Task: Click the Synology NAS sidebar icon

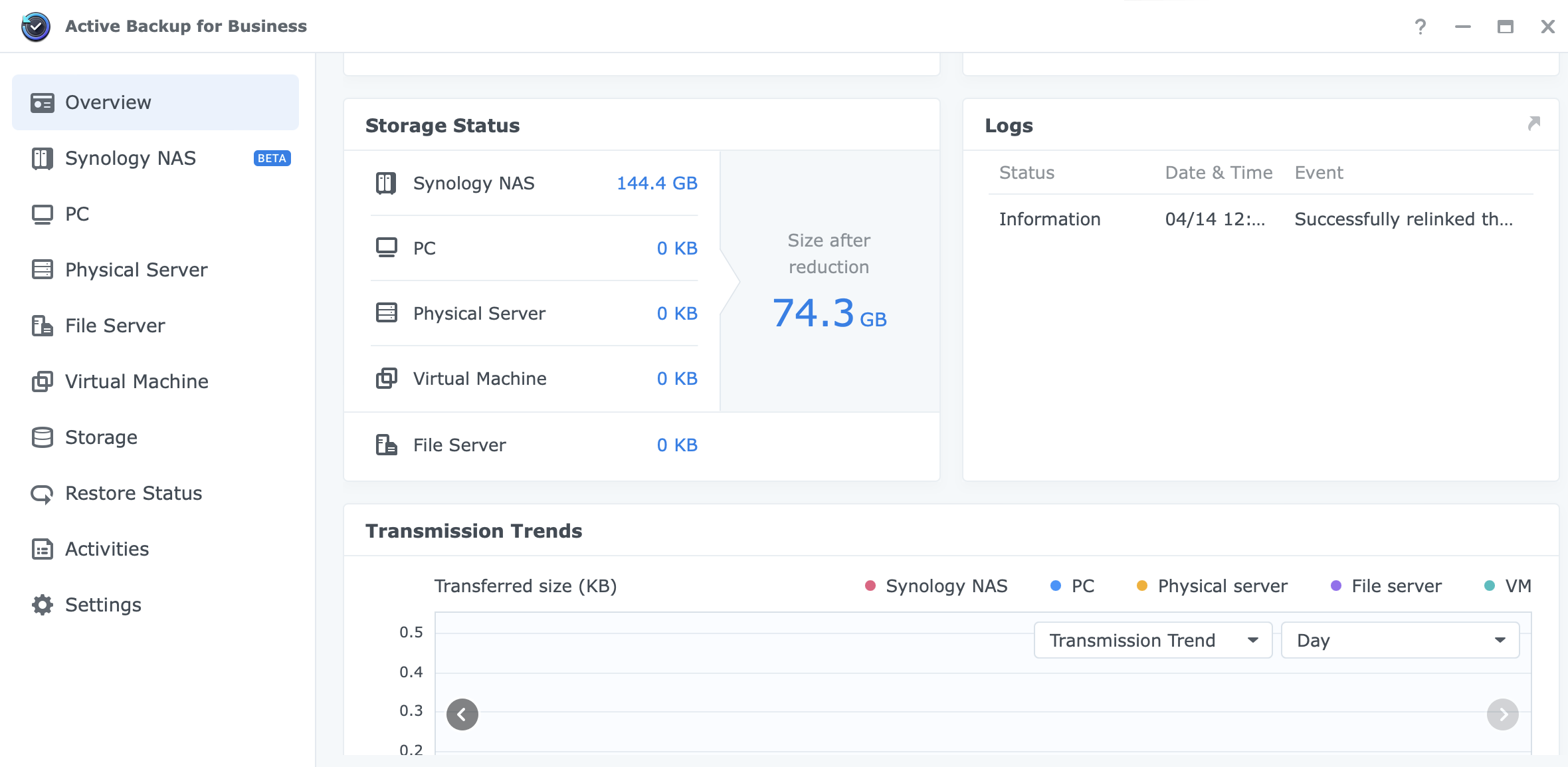Action: (43, 159)
